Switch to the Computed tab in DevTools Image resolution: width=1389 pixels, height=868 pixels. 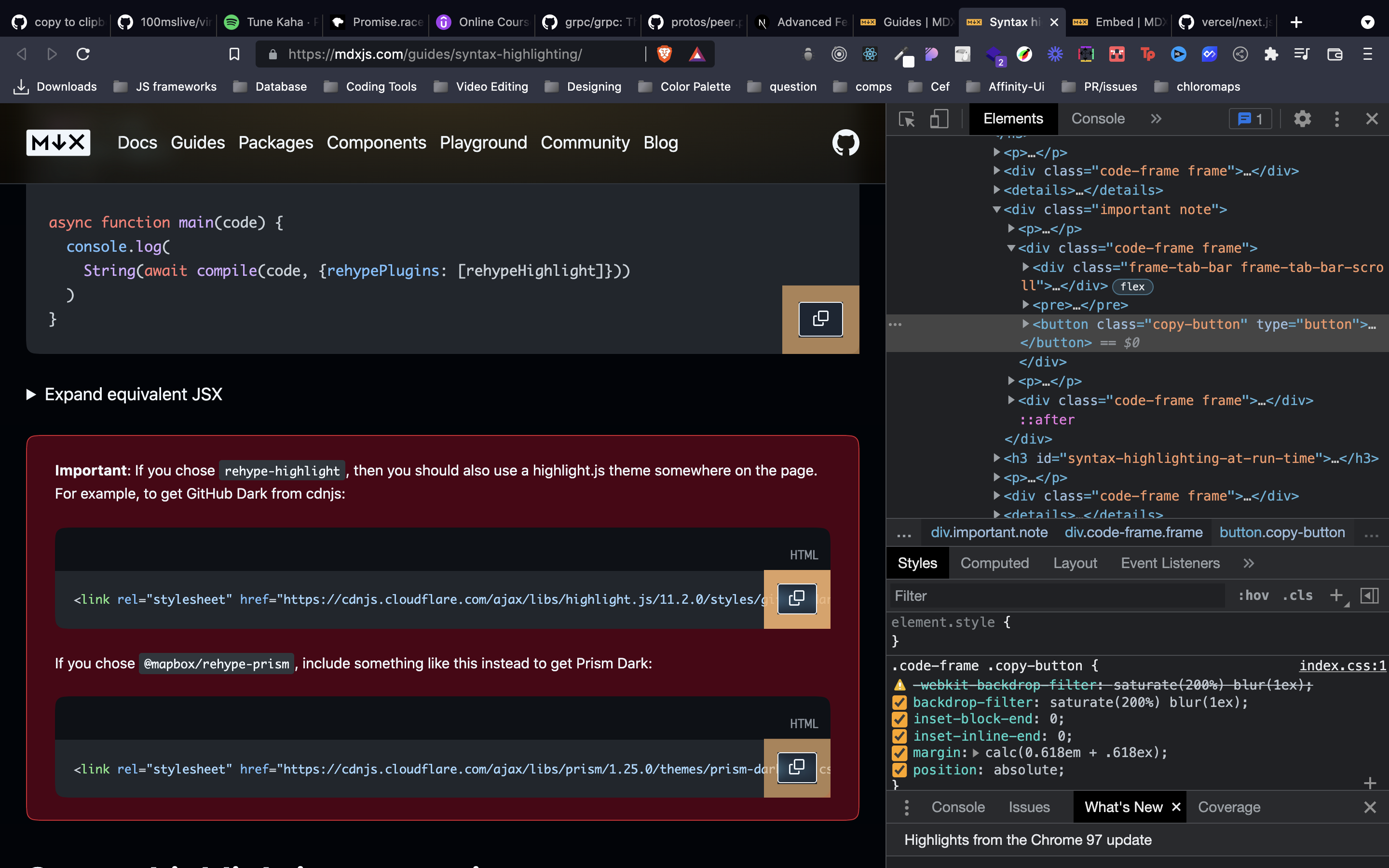994,563
